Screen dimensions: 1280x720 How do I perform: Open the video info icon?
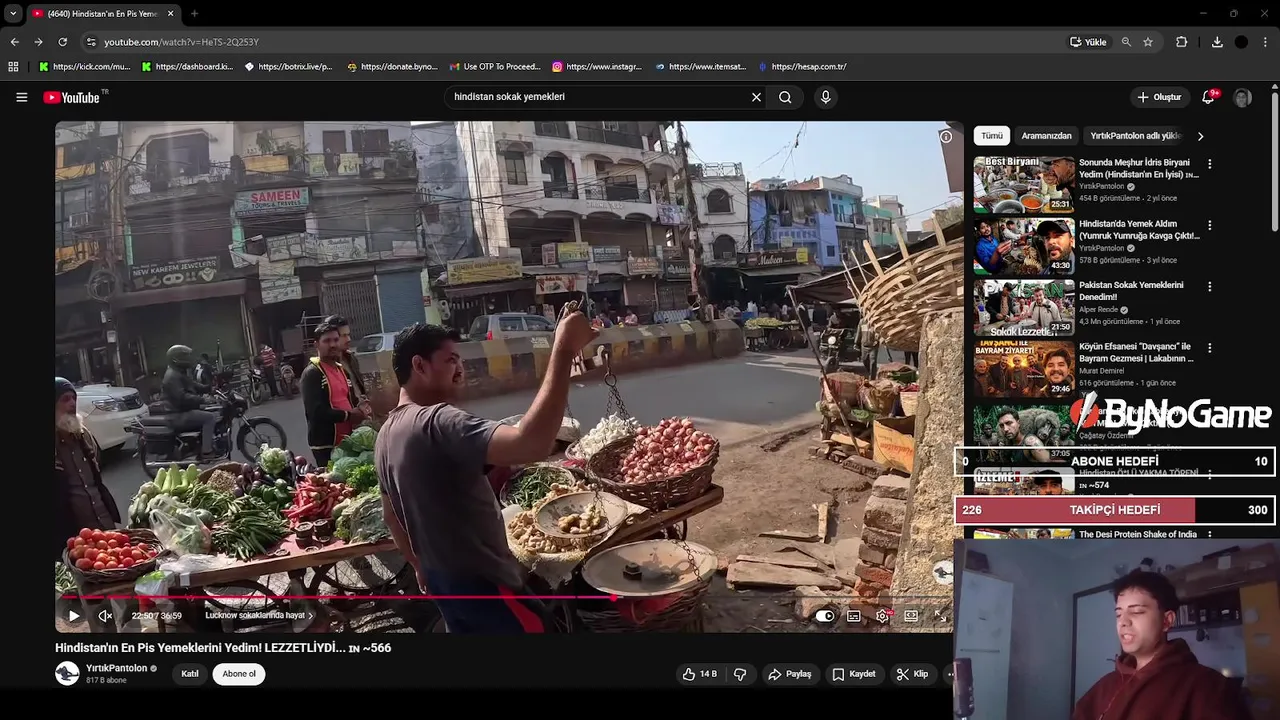point(945,136)
